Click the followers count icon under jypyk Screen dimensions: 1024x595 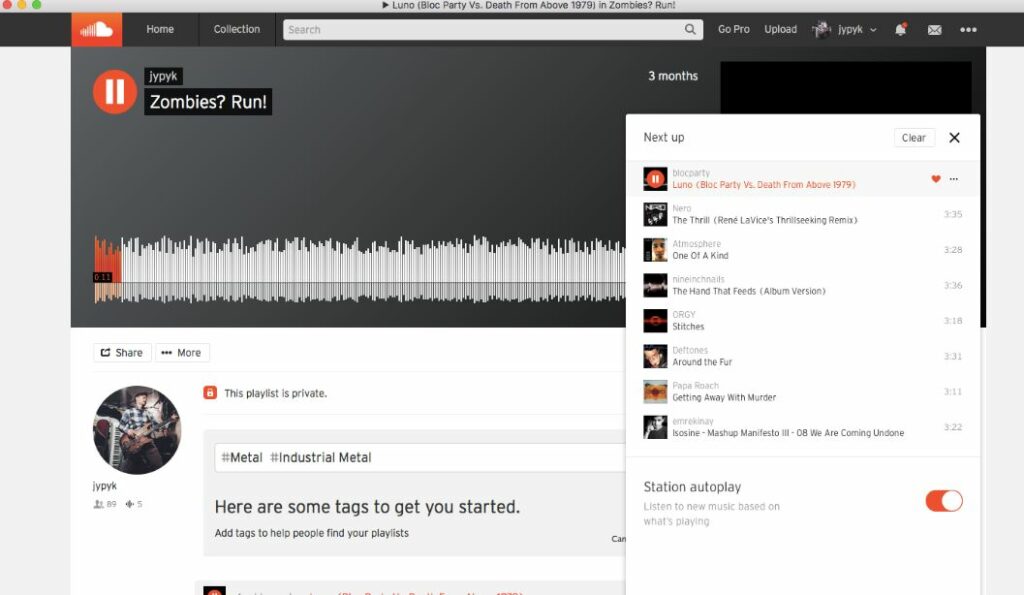coord(99,504)
